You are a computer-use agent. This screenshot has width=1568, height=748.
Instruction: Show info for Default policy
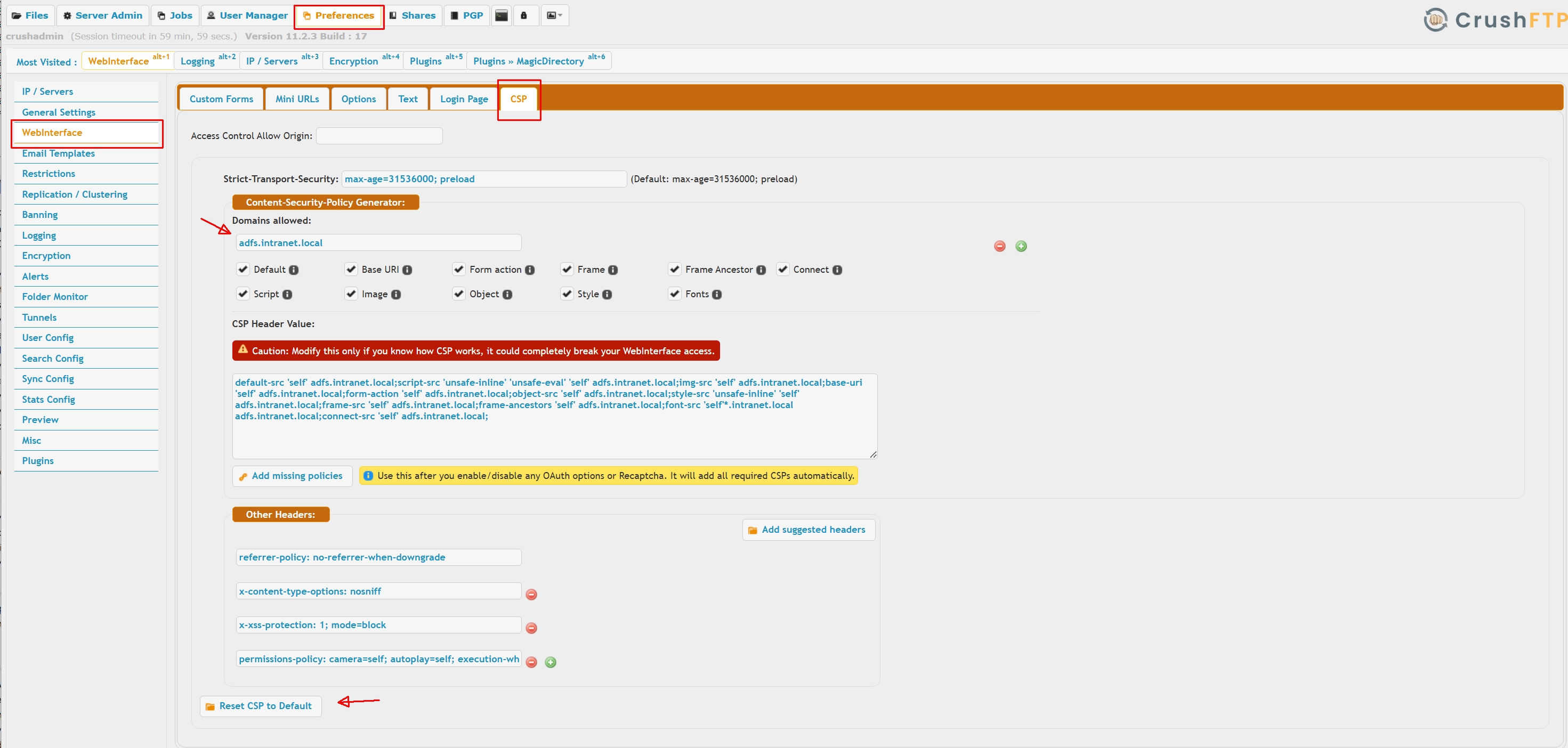pyautogui.click(x=293, y=270)
